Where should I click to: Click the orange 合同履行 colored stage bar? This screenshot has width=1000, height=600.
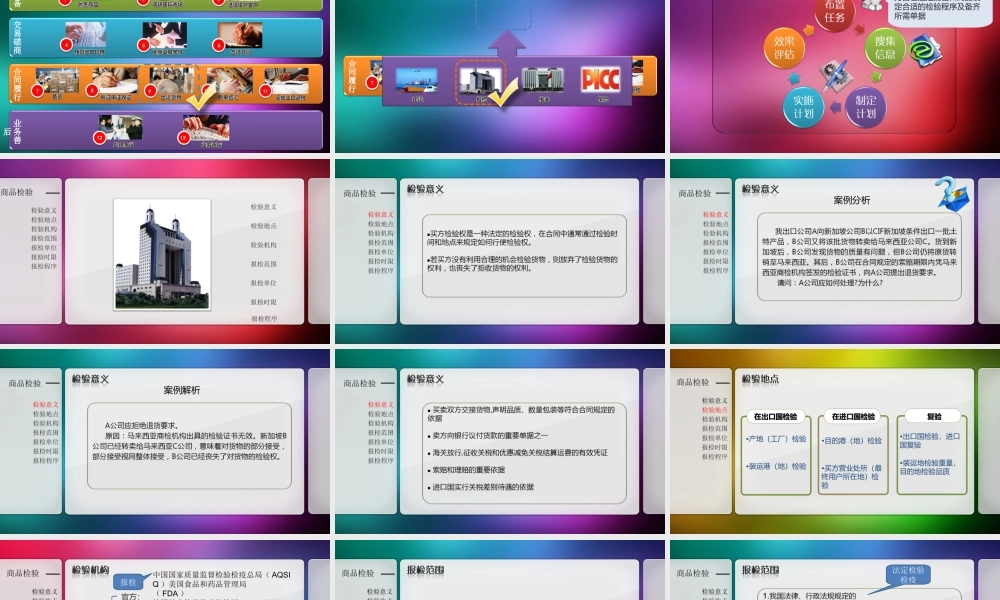point(17,84)
